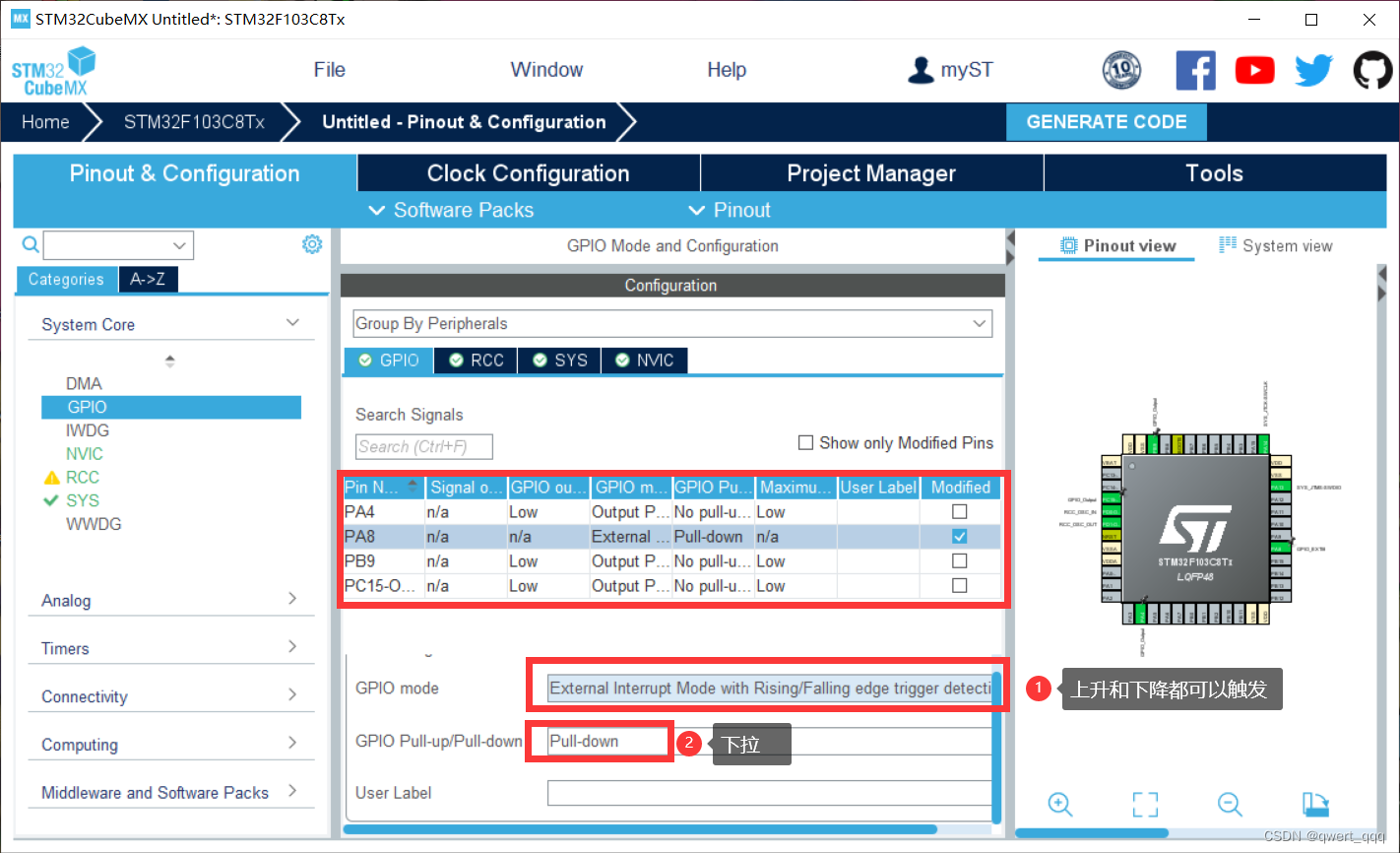The width and height of the screenshot is (1400, 853).
Task: Go to Home breadcrumb
Action: coord(45,122)
